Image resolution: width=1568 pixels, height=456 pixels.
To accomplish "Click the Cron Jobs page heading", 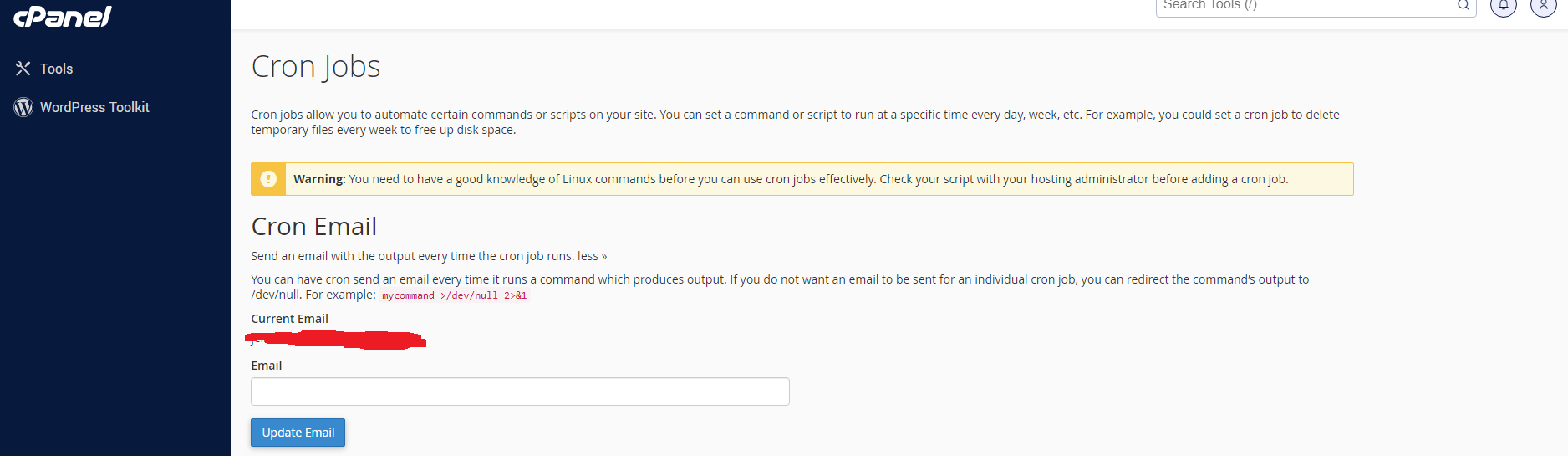I will point(316,67).
